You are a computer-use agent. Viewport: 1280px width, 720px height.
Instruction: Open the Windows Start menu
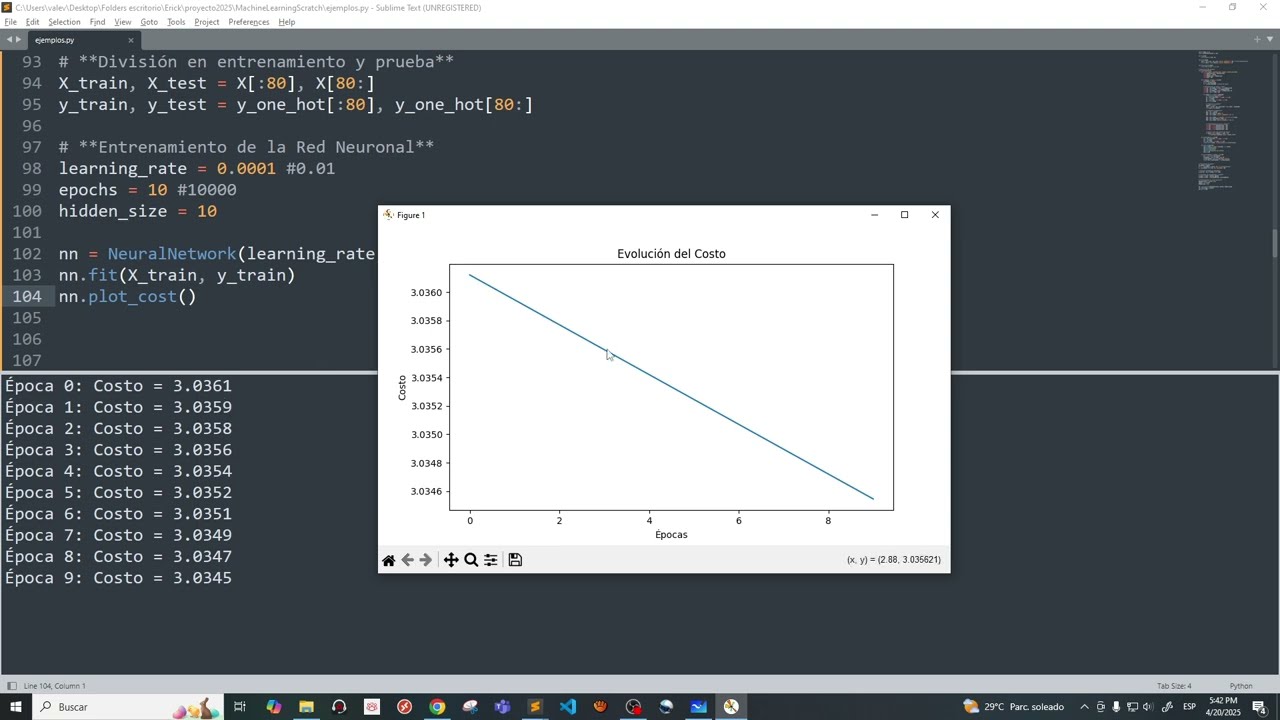[17, 707]
